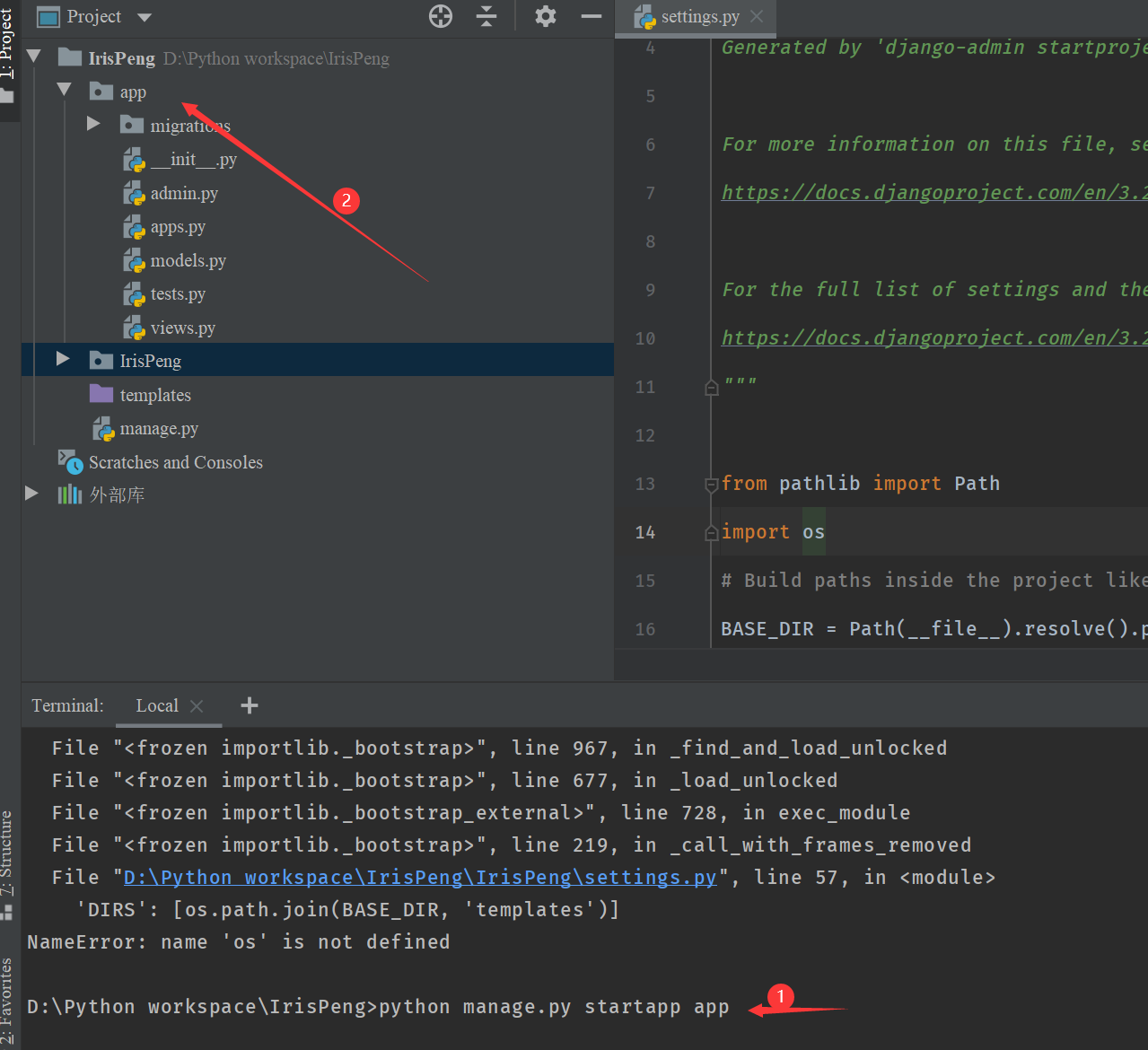Add a new terminal session

click(250, 705)
